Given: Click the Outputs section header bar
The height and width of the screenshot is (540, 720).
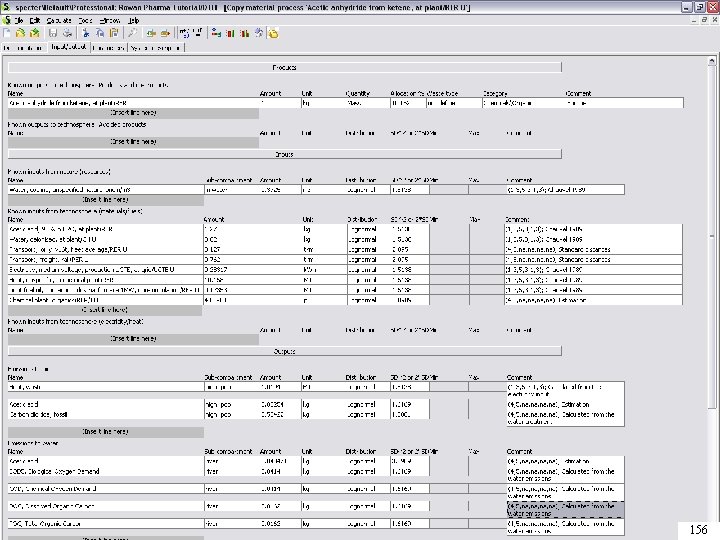Looking at the screenshot, I should pos(284,351).
